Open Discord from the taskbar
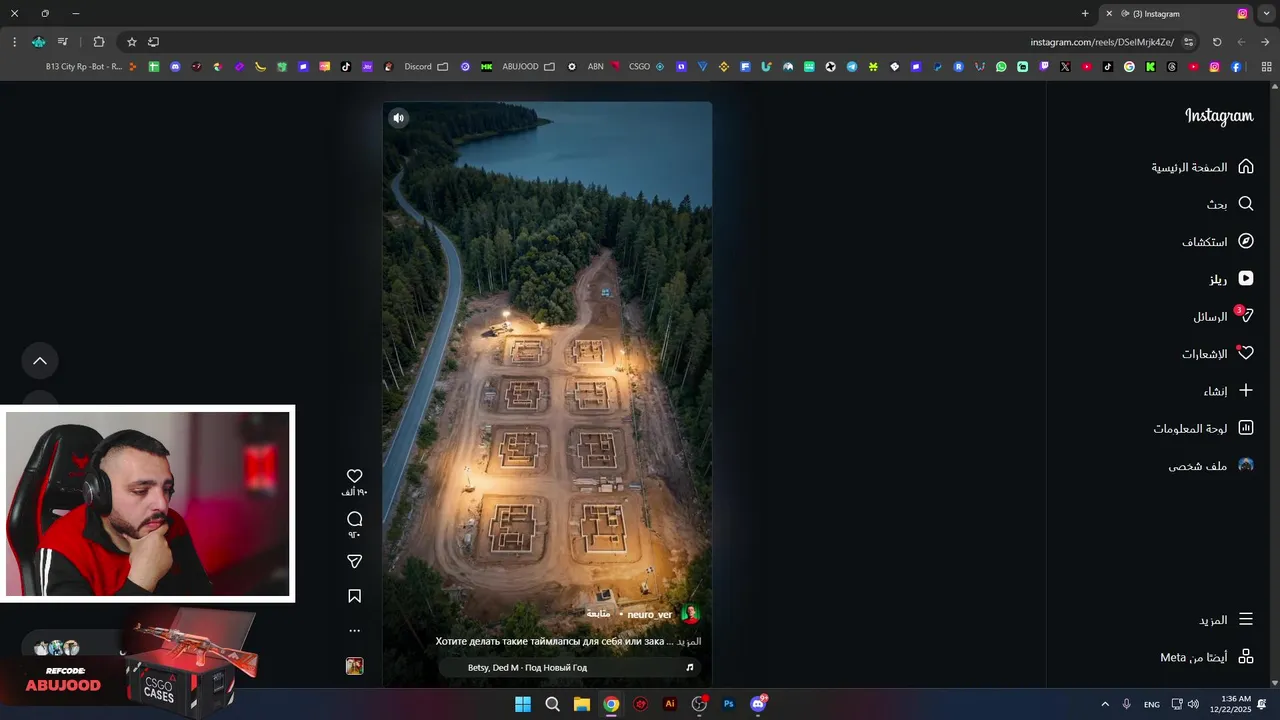Image resolution: width=1280 pixels, height=720 pixels. [758, 704]
